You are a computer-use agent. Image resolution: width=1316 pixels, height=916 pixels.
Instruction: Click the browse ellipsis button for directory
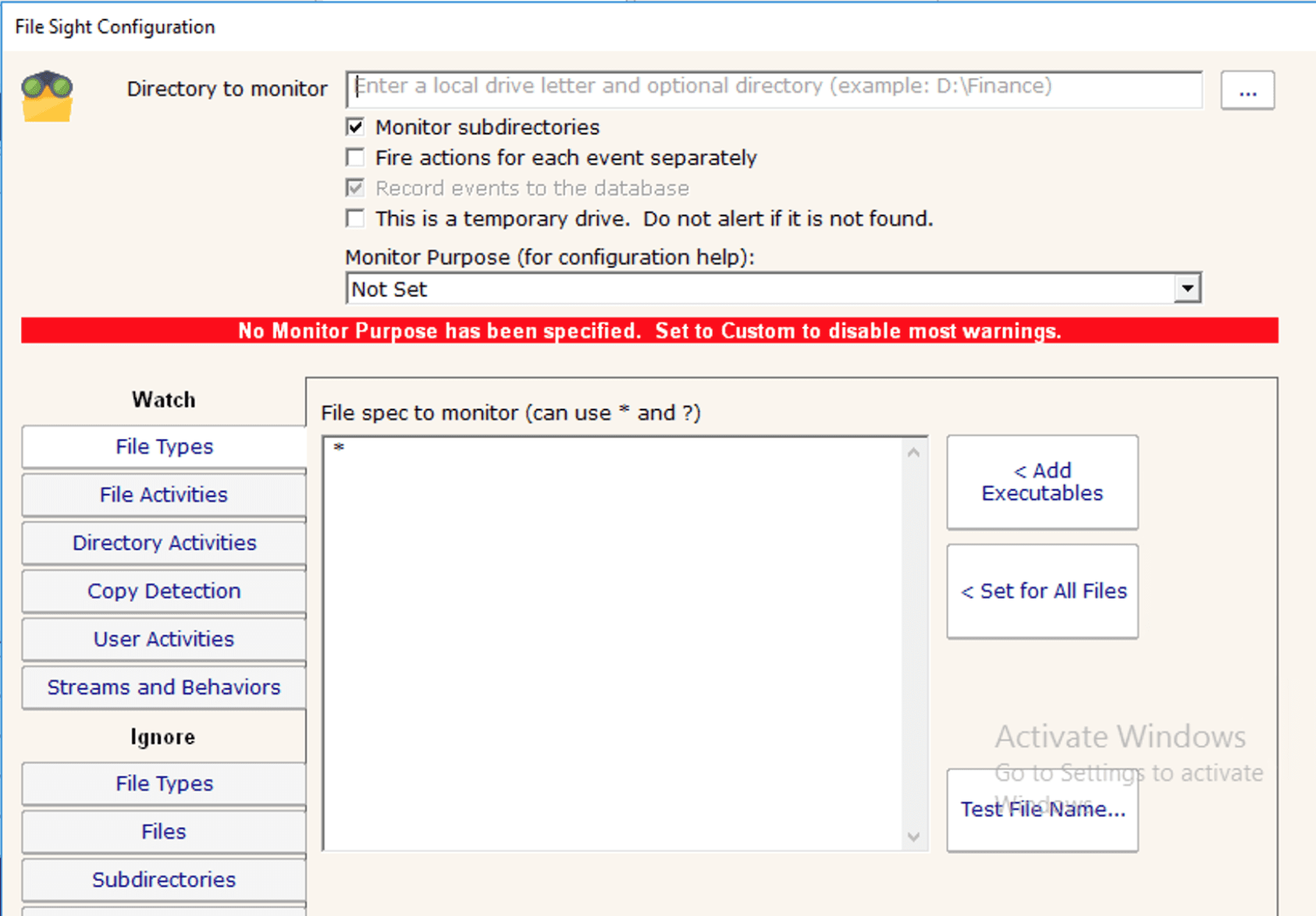click(1247, 91)
